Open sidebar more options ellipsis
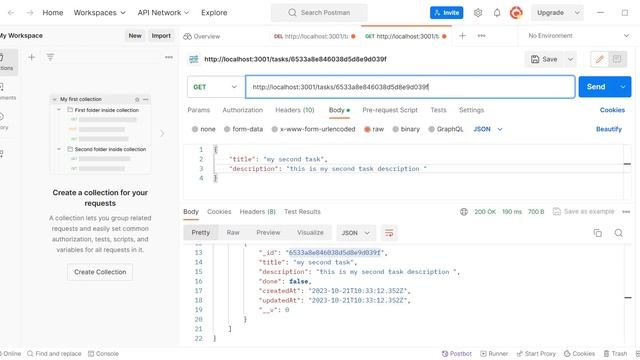This screenshot has width=640, height=360. coord(169,57)
